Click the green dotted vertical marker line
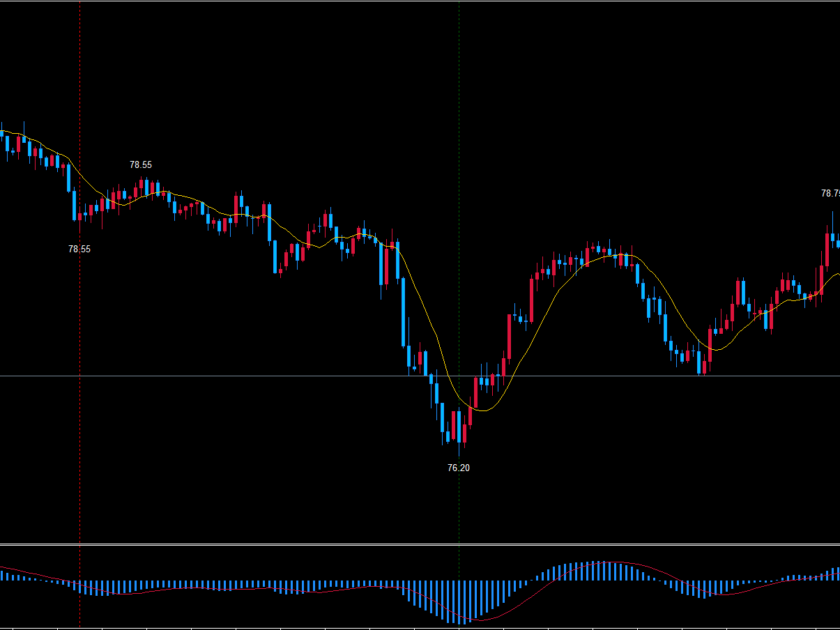 [458, 100]
